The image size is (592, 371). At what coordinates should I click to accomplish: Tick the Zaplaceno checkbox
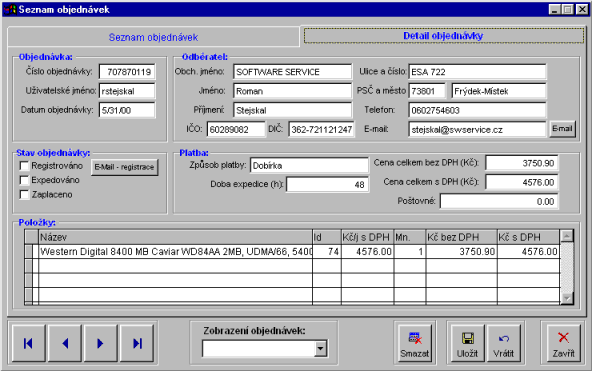(x=24, y=194)
